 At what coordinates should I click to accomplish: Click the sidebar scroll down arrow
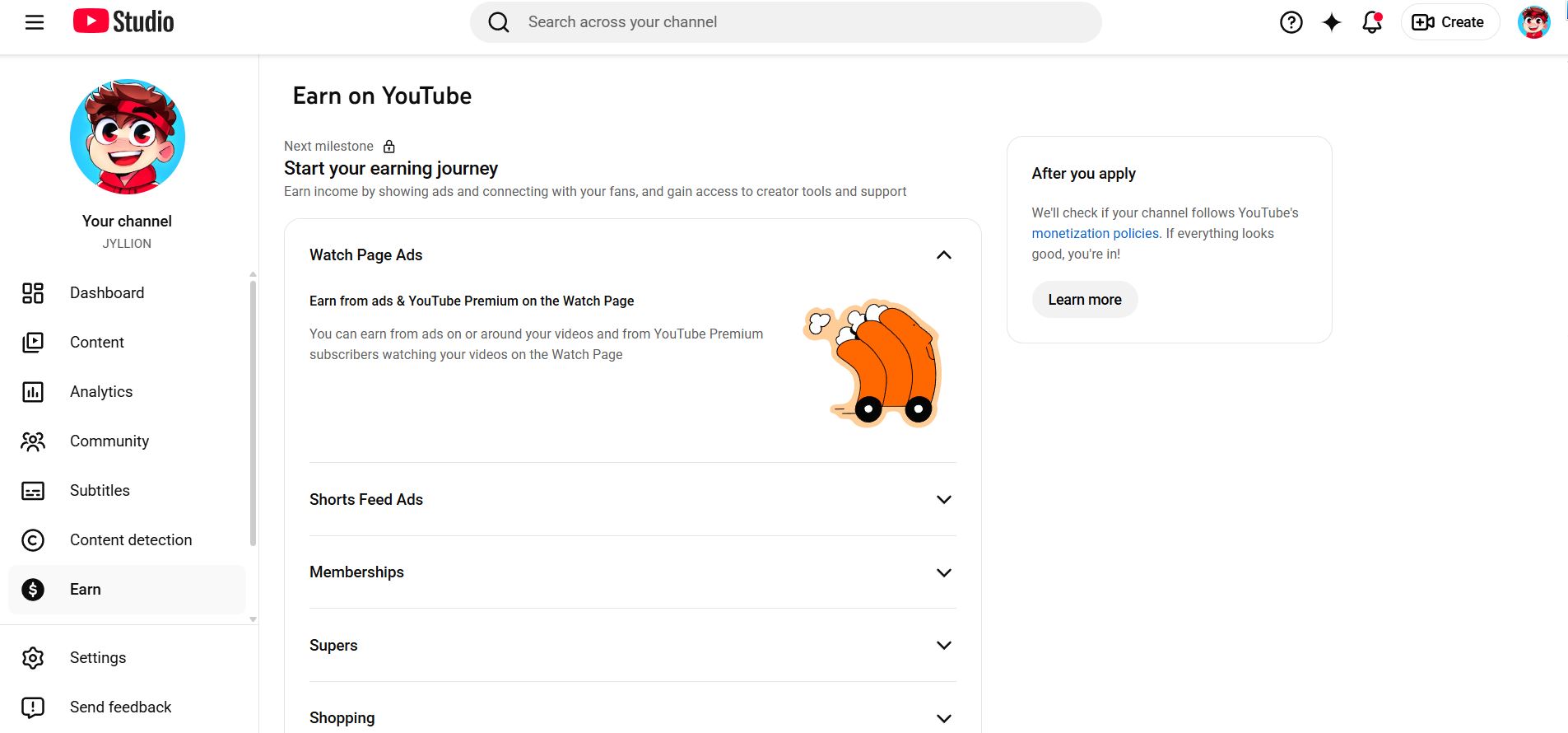[253, 619]
